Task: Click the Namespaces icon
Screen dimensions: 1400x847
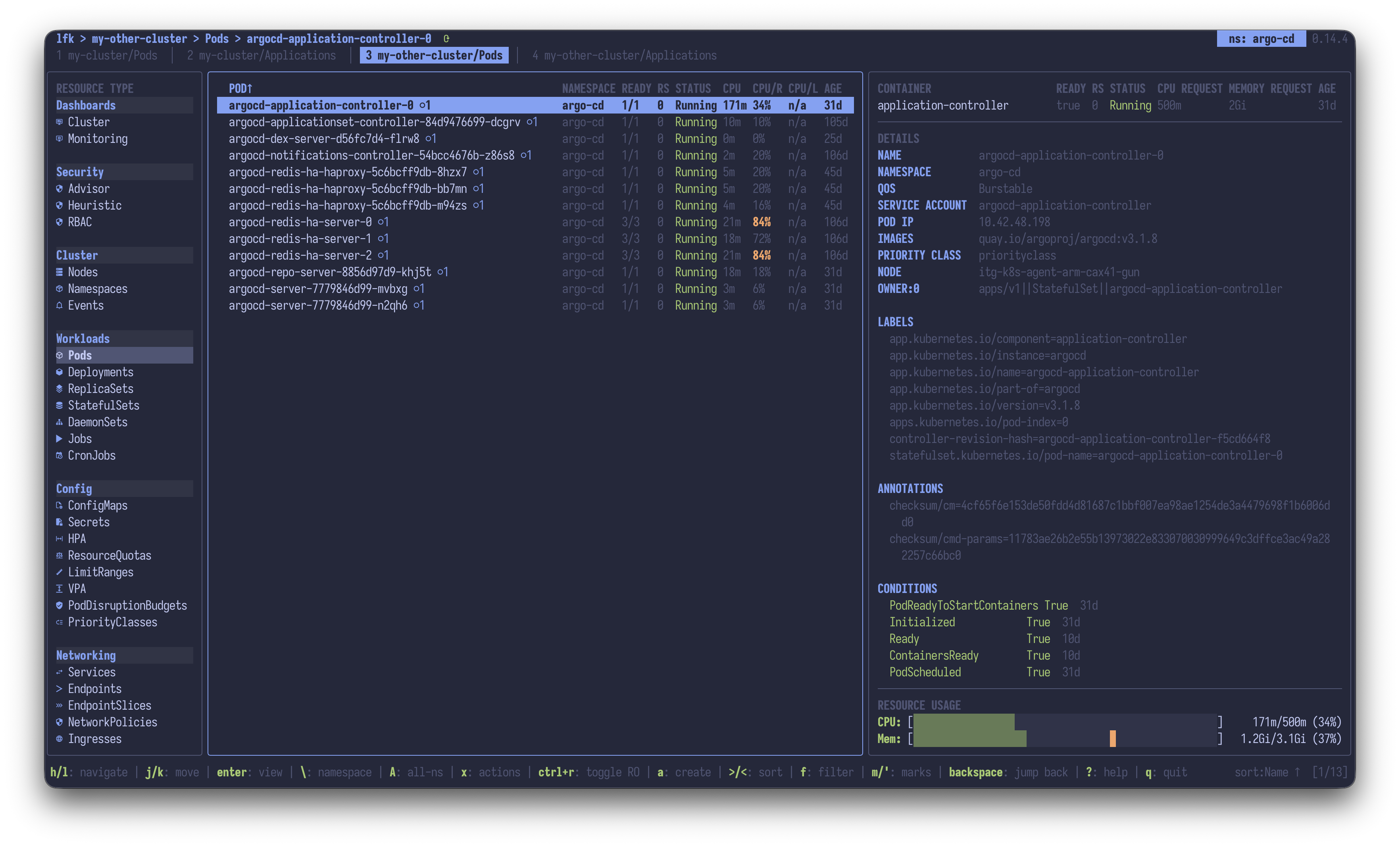Action: pyautogui.click(x=59, y=289)
